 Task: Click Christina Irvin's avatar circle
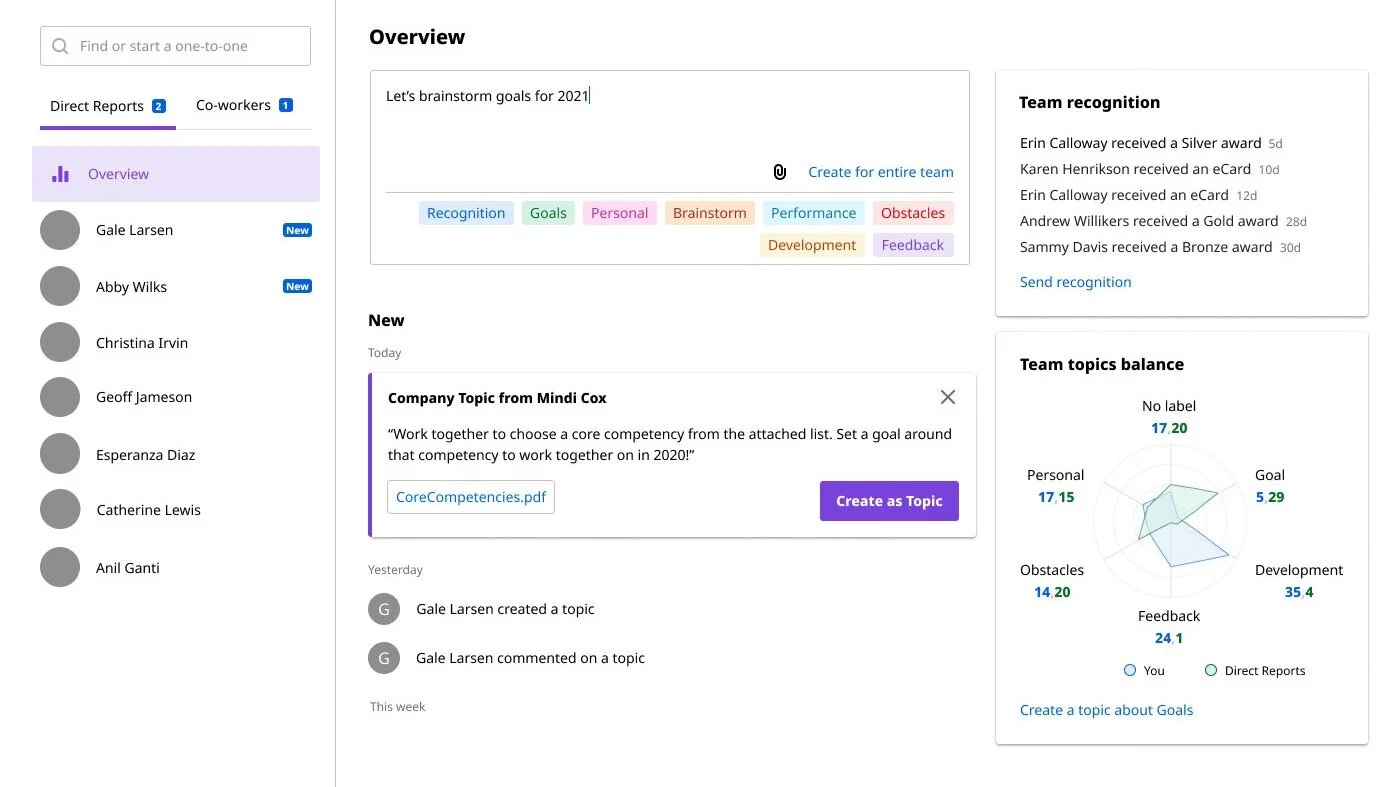pyautogui.click(x=60, y=342)
